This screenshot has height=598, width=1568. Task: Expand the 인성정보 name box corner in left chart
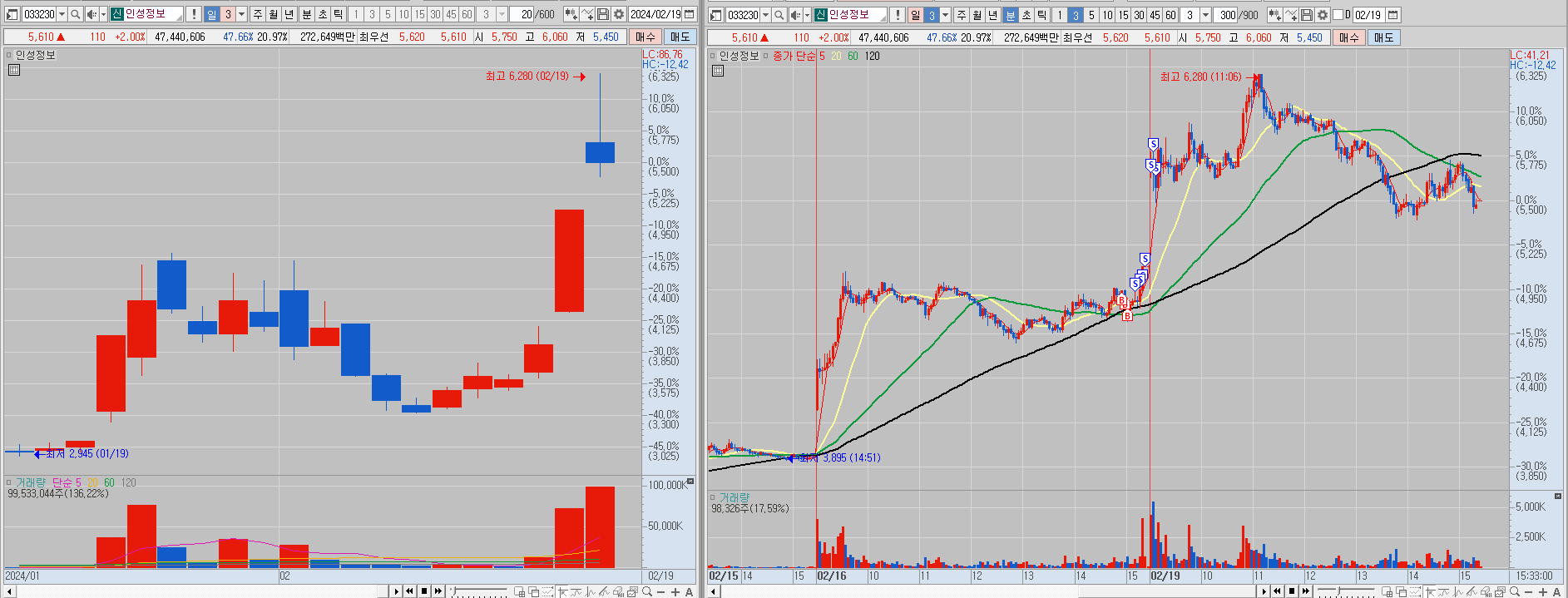[x=180, y=17]
